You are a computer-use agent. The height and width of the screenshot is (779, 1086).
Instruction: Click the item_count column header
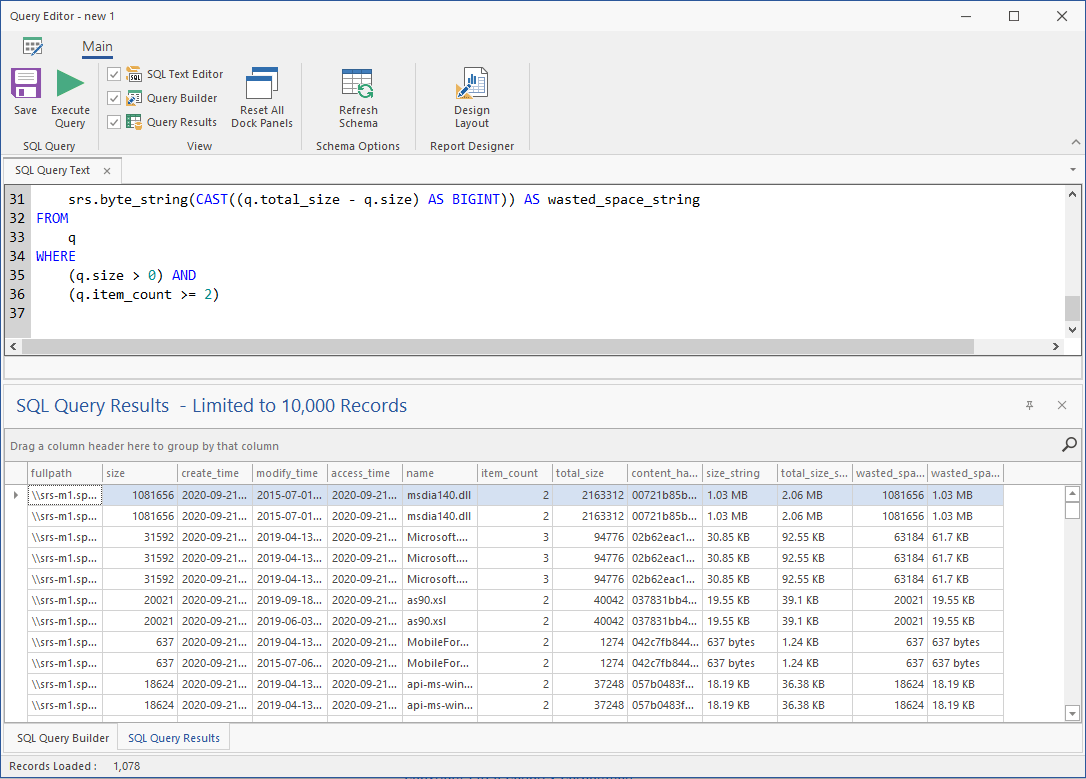pyautogui.click(x=514, y=473)
